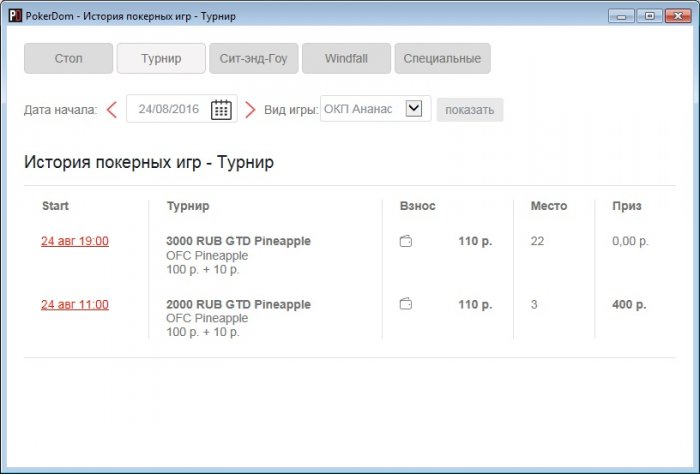Open the calendar date picker icon
This screenshot has width=700, height=474.
(221, 109)
